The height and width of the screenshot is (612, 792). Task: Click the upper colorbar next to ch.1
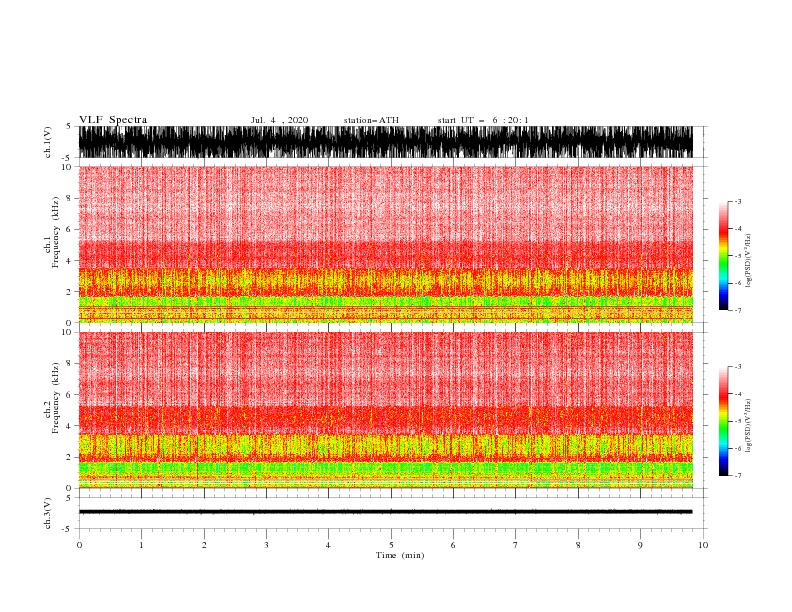pyautogui.click(x=723, y=256)
